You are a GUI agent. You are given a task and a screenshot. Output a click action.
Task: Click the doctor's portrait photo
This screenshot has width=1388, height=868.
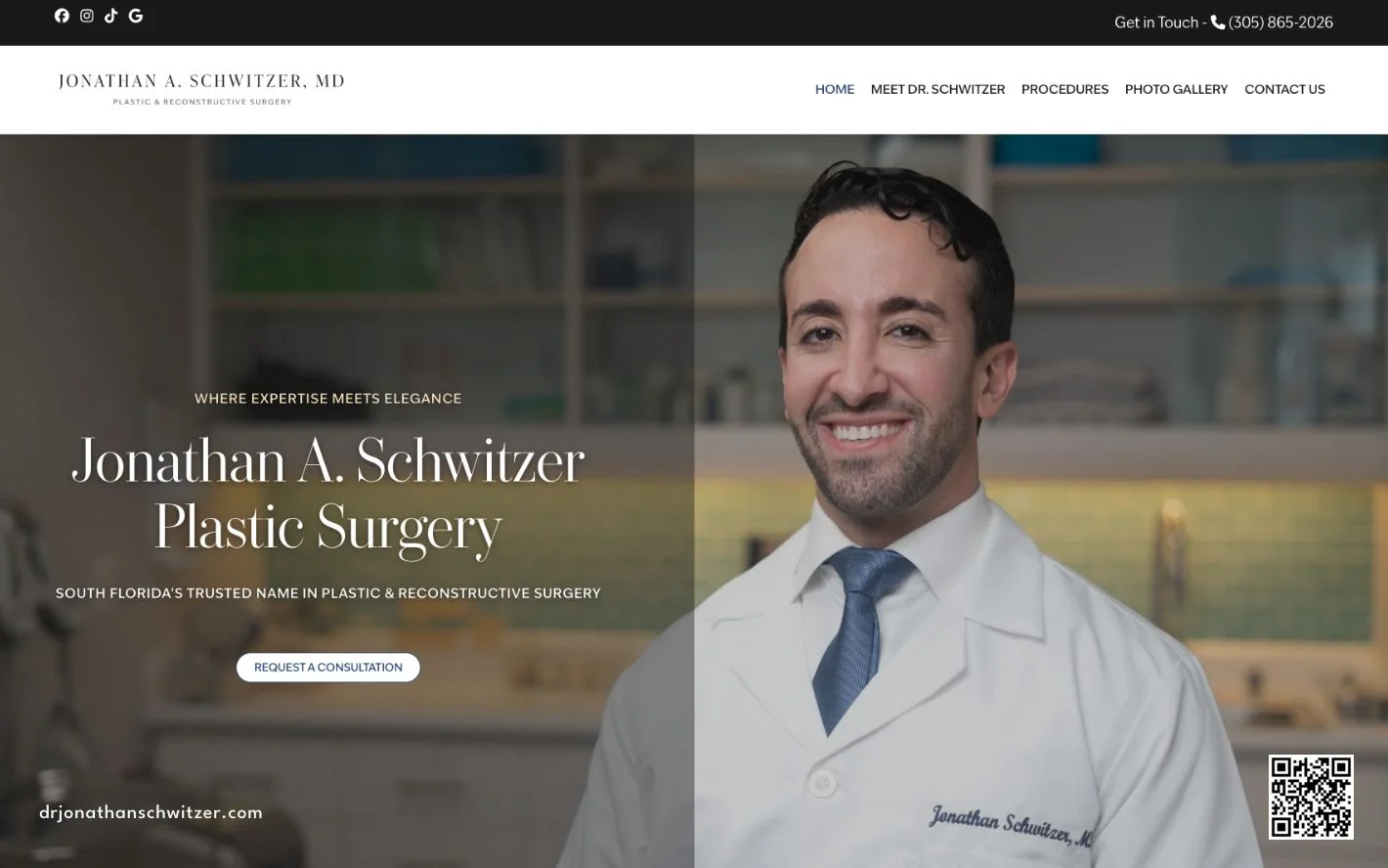click(x=1041, y=500)
